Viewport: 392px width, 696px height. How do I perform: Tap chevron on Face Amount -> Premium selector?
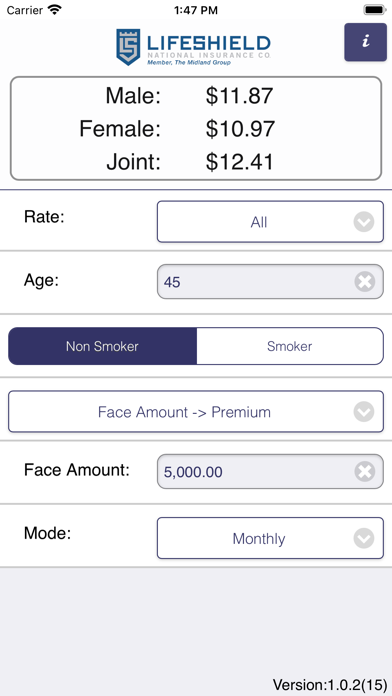364,412
